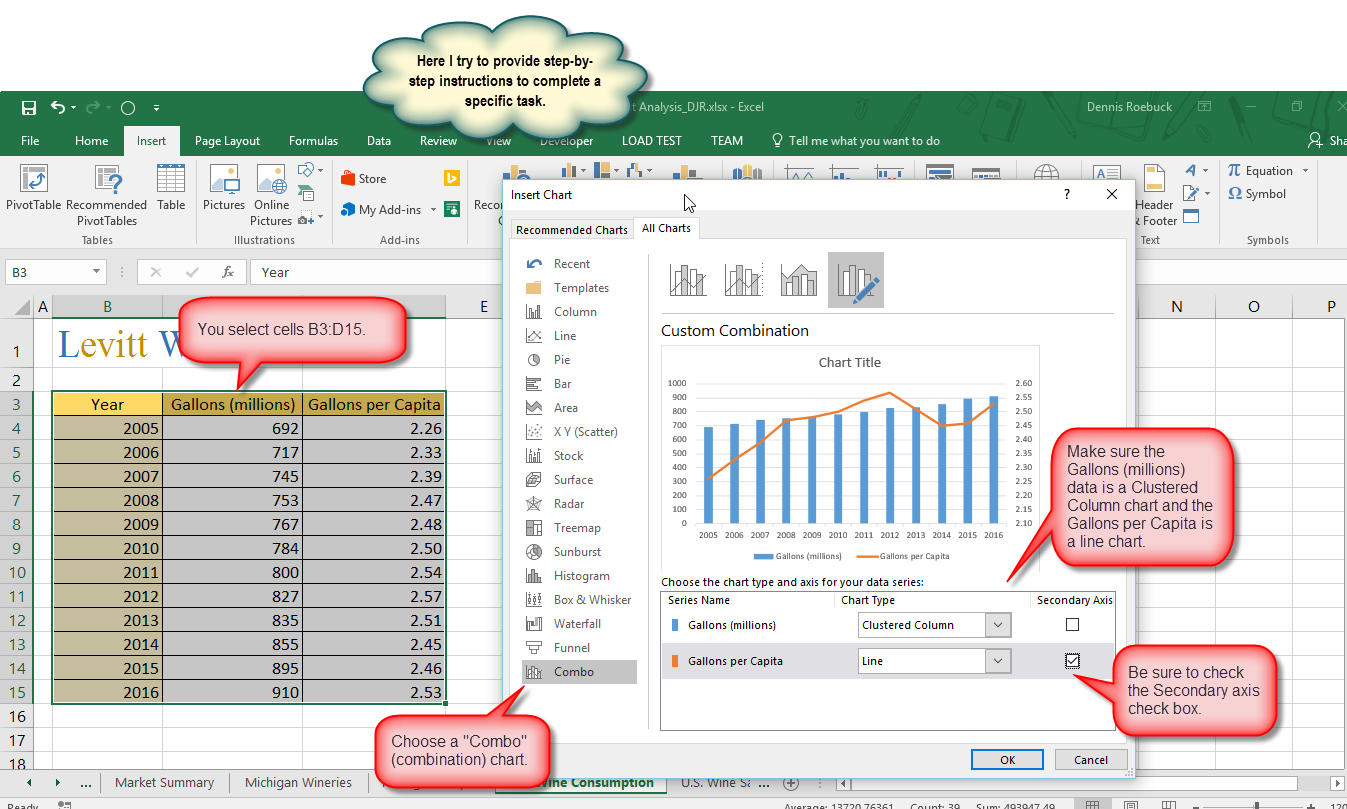1347x809 pixels.
Task: Click the Save icon in Quick Access Toolbar
Action: 29,108
